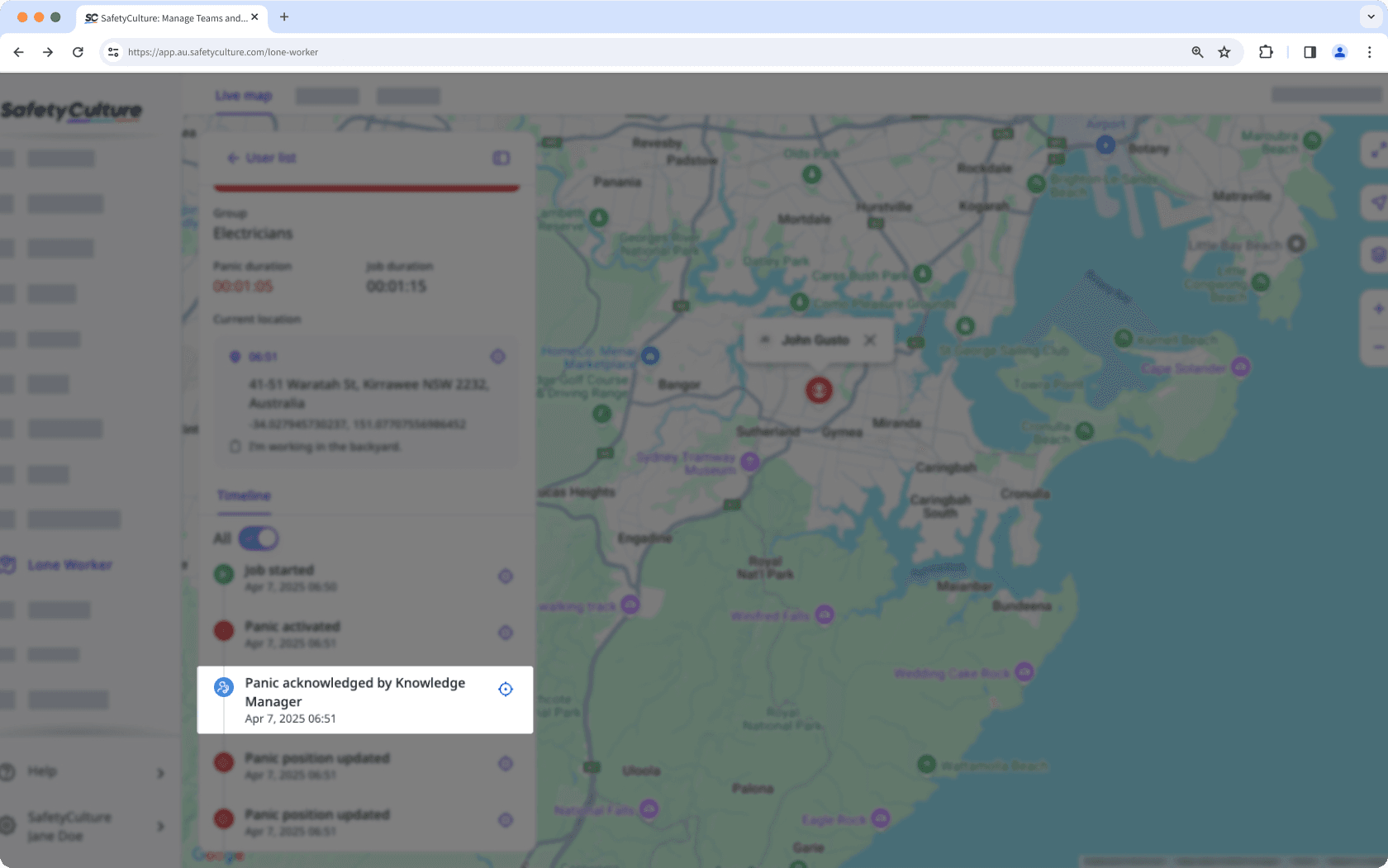This screenshot has height=868, width=1388.
Task: Click the zoom in control on the map
Action: point(1377,308)
